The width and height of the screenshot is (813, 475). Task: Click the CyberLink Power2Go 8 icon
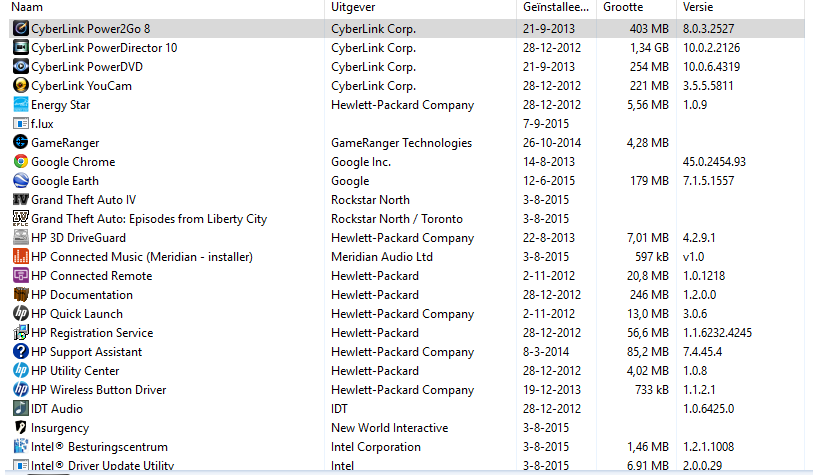[x=20, y=28]
